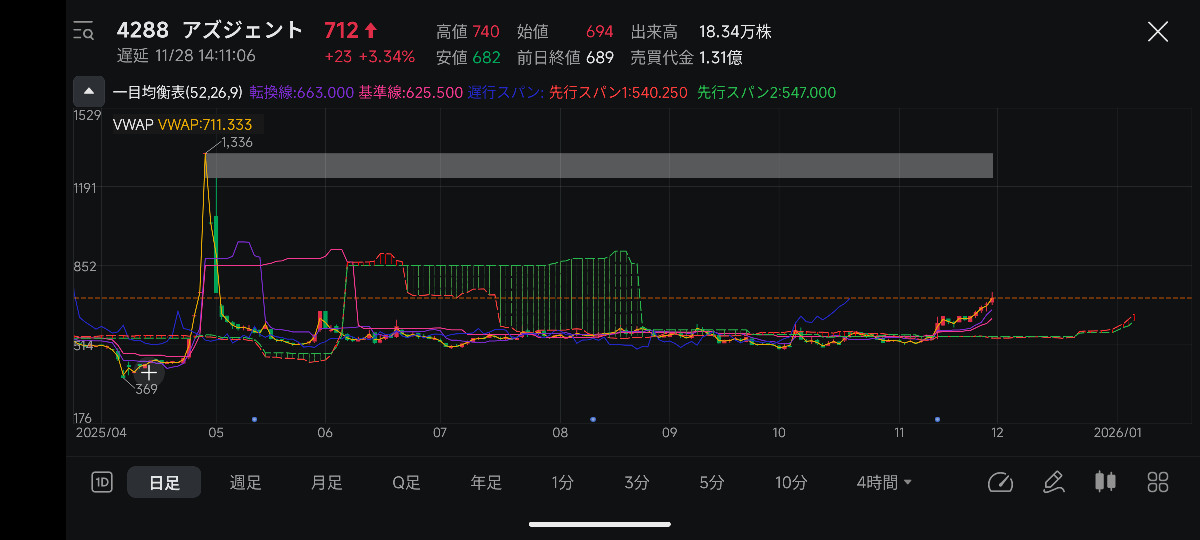Switch to the Q足 quarterly tab

pyautogui.click(x=406, y=483)
